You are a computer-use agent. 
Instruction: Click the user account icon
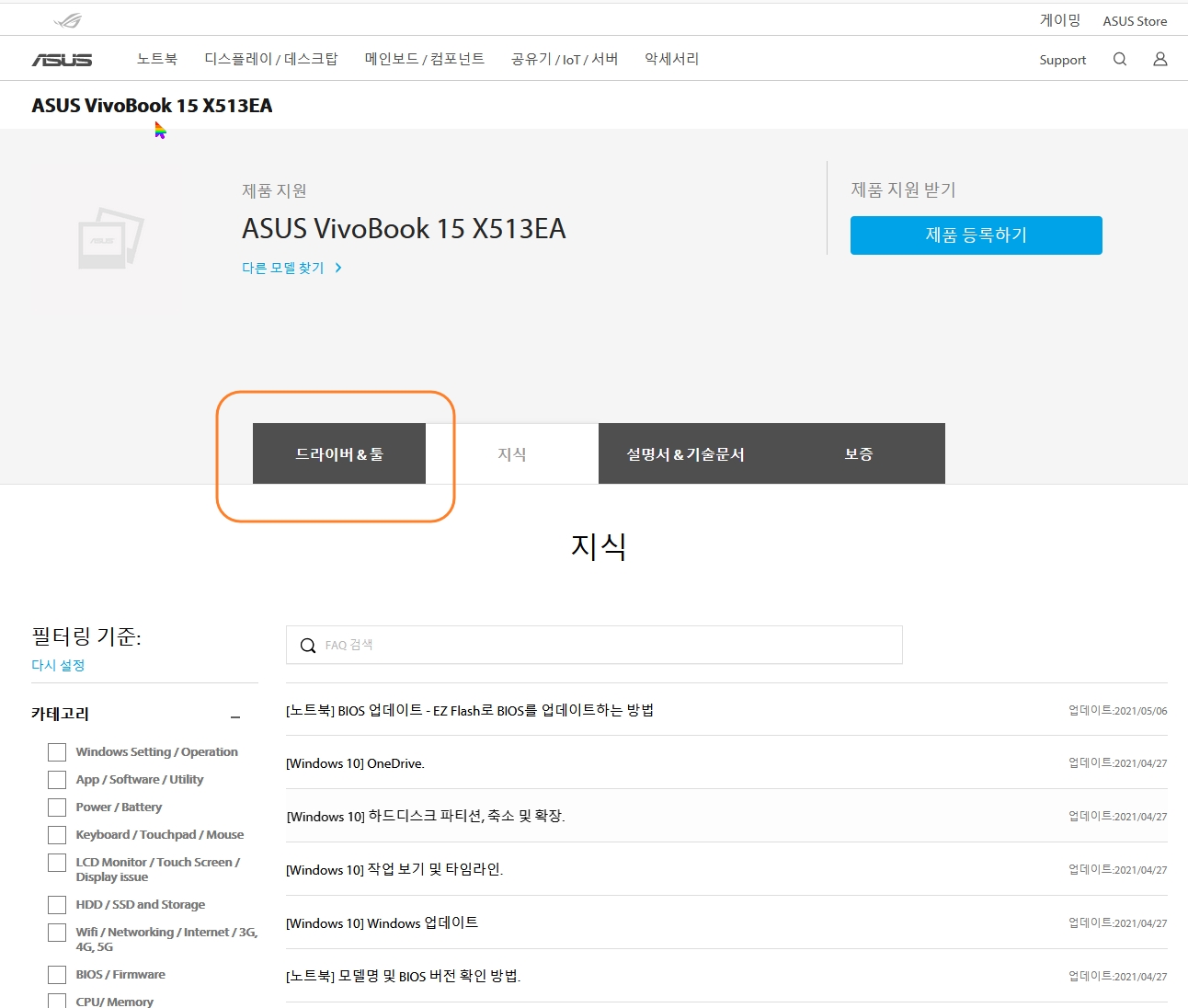click(1159, 58)
